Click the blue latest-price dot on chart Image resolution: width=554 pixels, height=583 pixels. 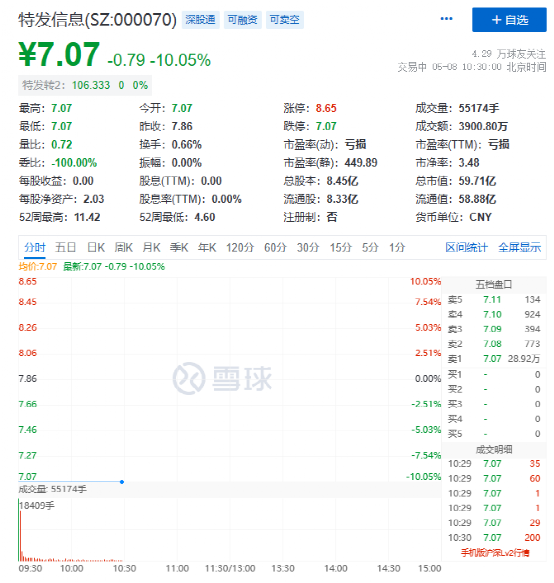point(122,482)
